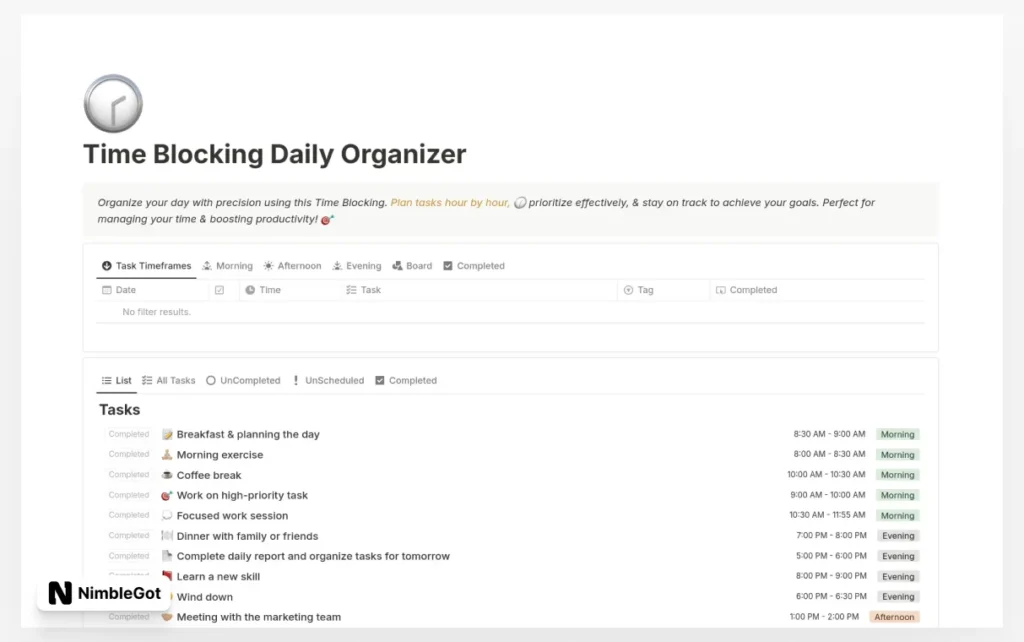Toggle Completed button for Complete daily report
This screenshot has width=1024, height=642.
129,556
